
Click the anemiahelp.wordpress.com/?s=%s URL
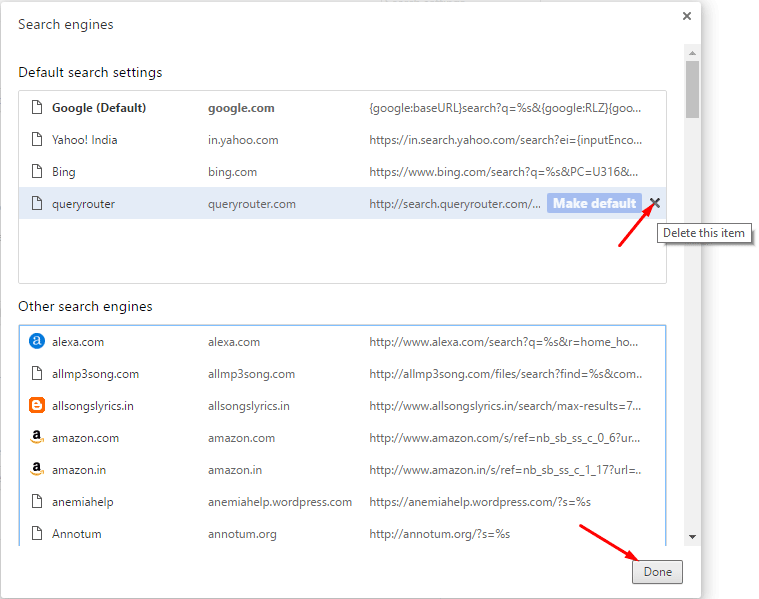(480, 502)
